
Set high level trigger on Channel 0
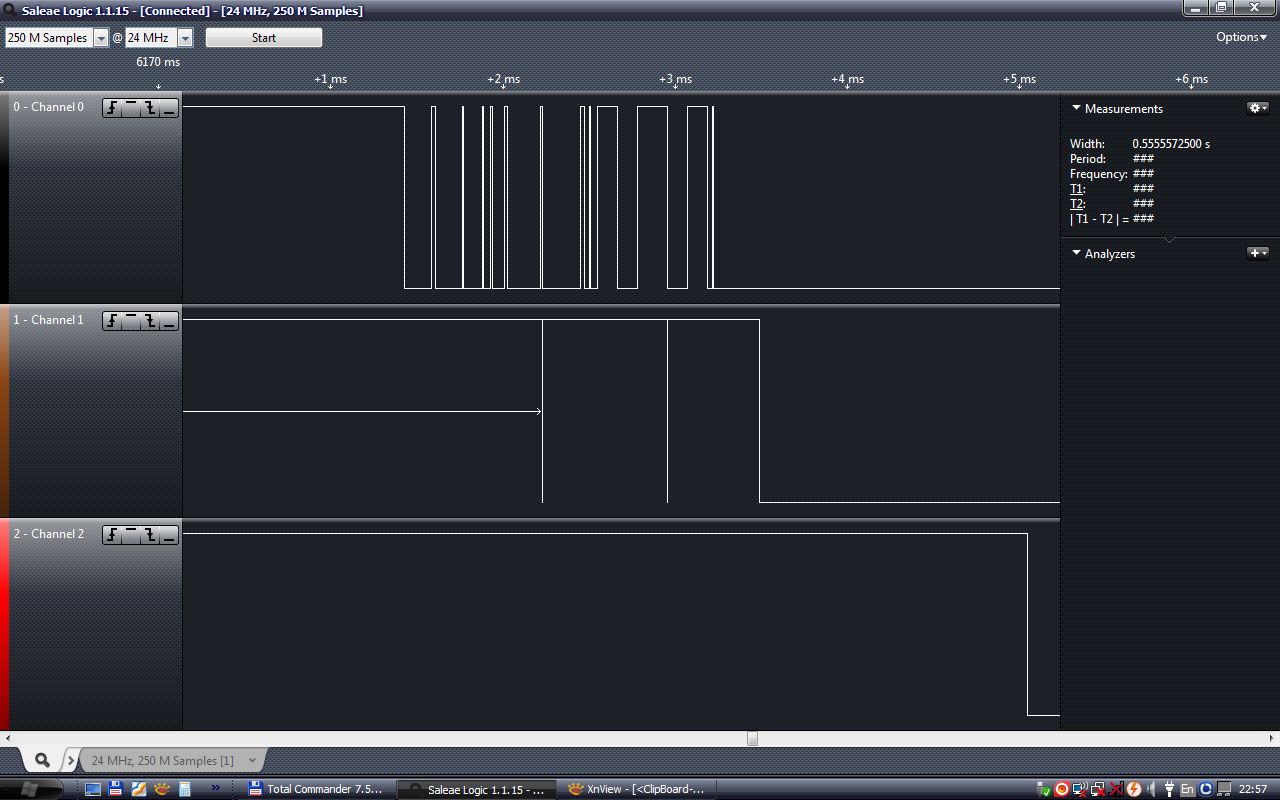pyautogui.click(x=131, y=108)
